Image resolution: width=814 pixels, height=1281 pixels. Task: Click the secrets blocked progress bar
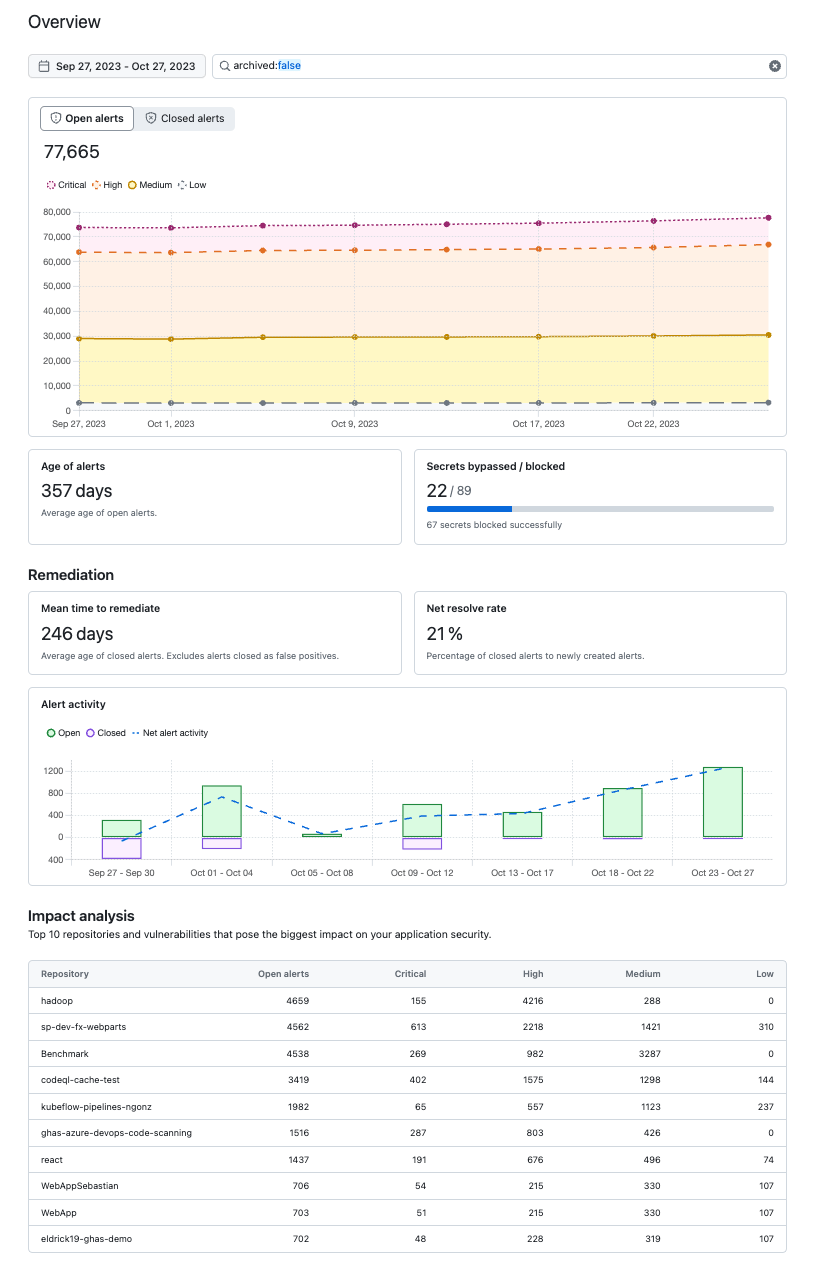click(x=600, y=509)
